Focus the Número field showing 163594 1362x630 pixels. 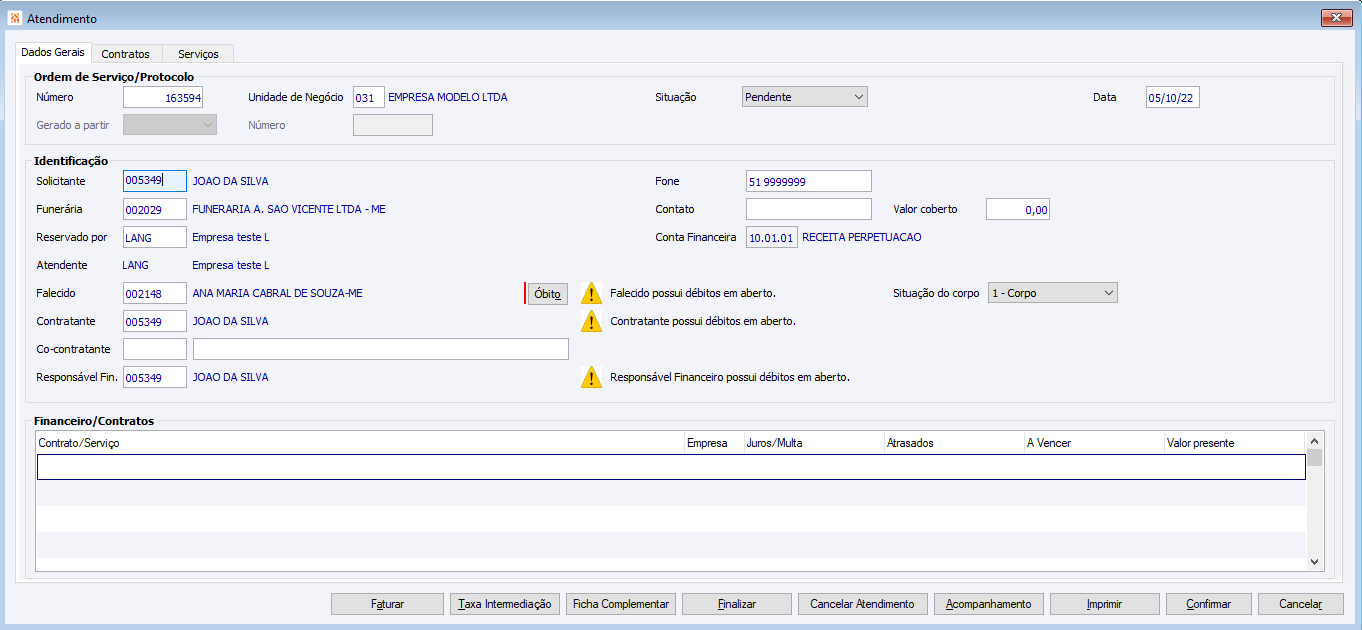pos(163,97)
